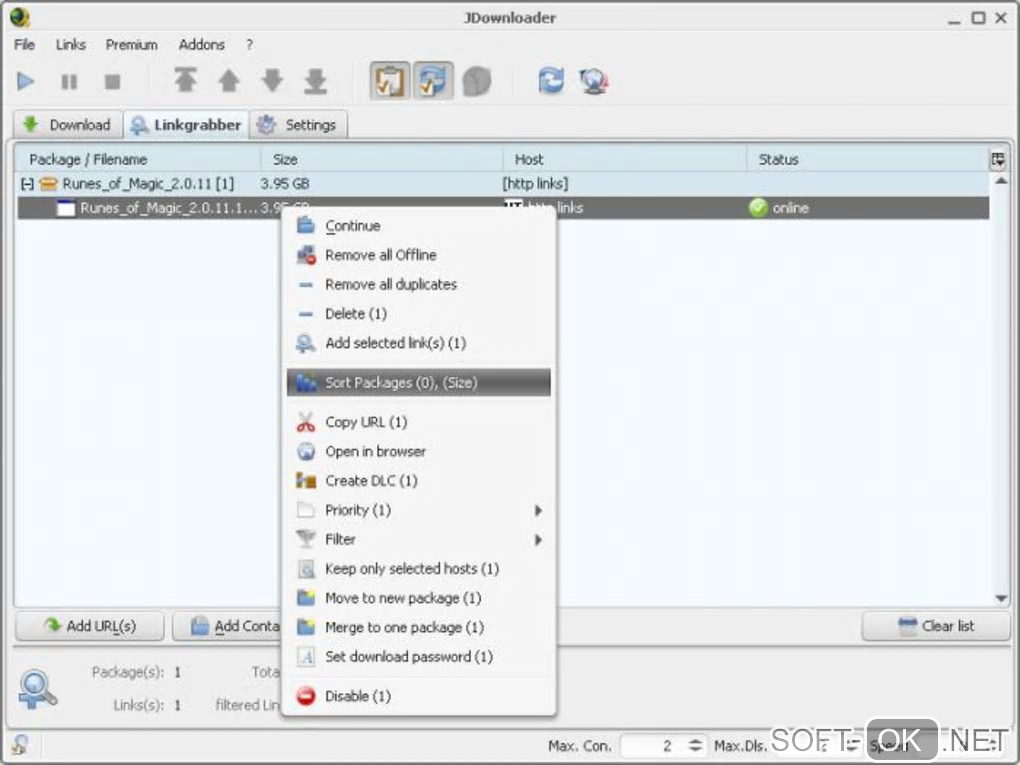The image size is (1020, 765).
Task: Minimize the JDownloader window
Action: coord(954,20)
